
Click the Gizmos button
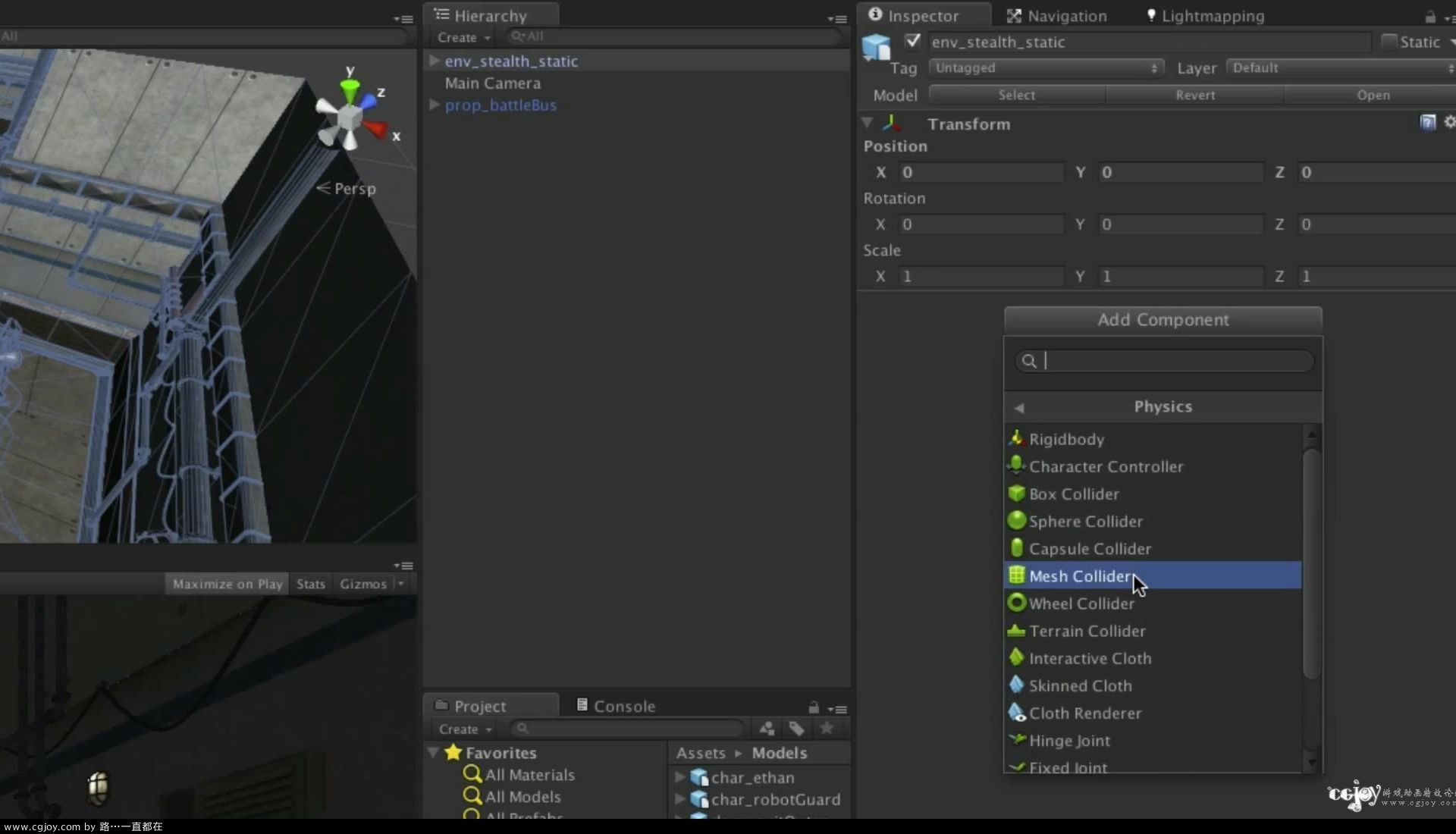point(363,584)
